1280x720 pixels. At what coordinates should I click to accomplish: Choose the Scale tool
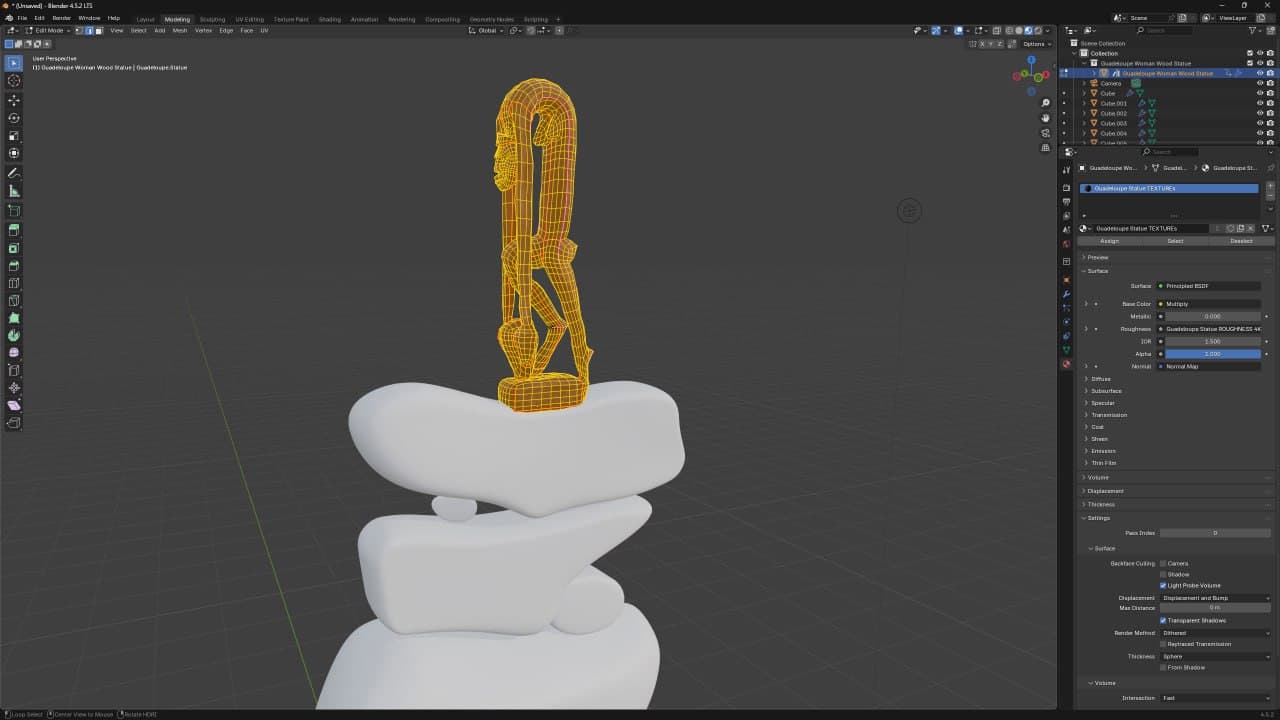pos(14,136)
